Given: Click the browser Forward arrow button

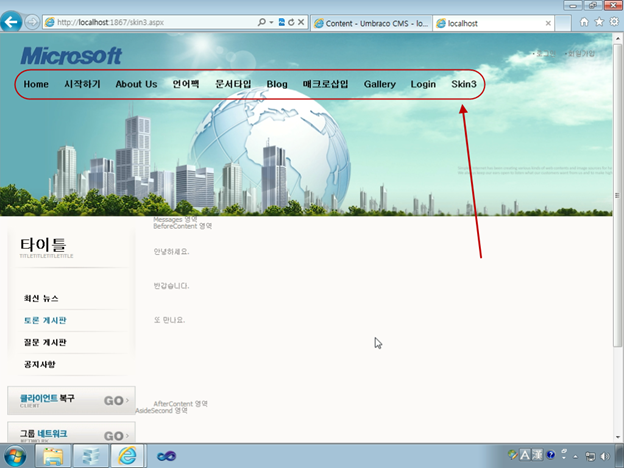Looking at the screenshot, I should 32,22.
